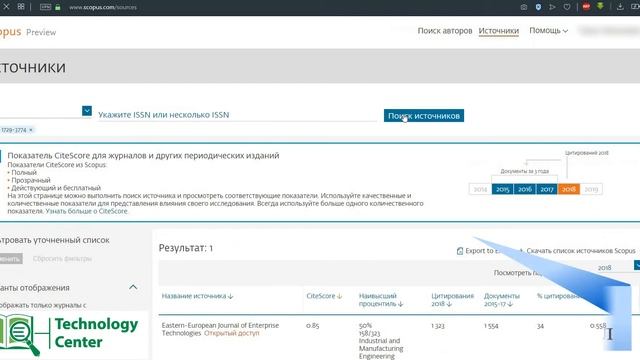Click the red ABP extension icon
Image resolution: width=640 pixels, height=360 pixels.
click(586, 7)
